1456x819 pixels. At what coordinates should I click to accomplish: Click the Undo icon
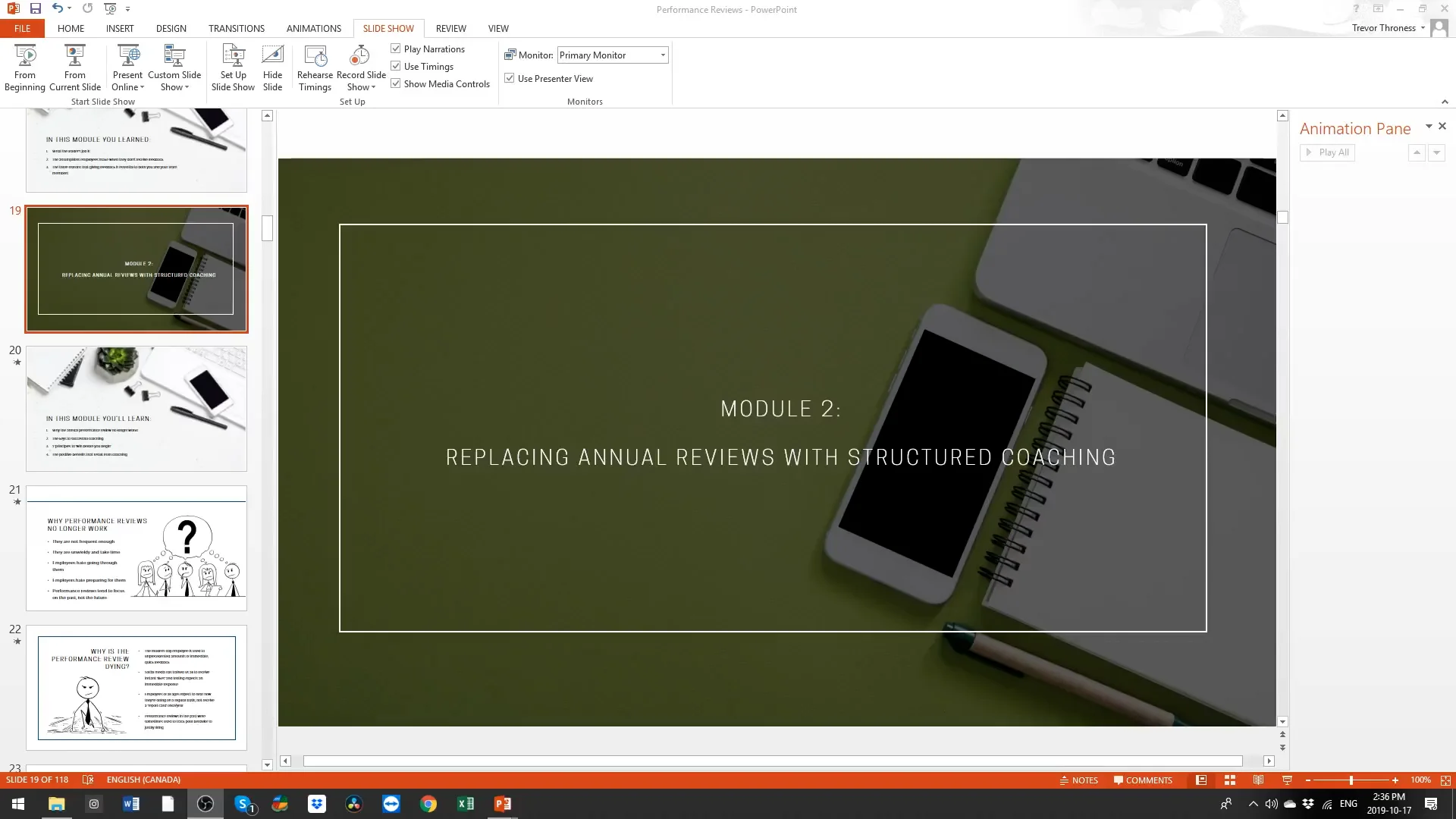(57, 9)
